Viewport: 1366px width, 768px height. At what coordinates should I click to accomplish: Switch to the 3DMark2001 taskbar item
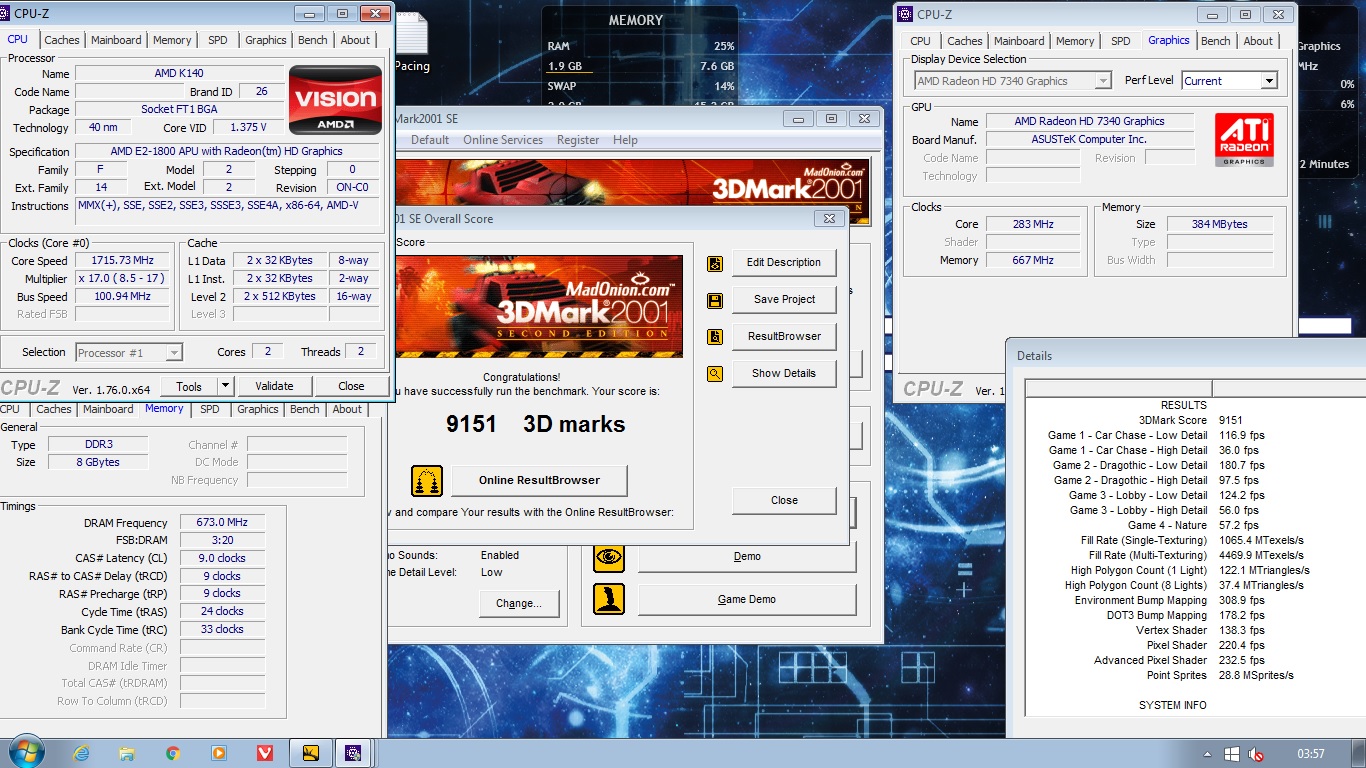[x=311, y=753]
